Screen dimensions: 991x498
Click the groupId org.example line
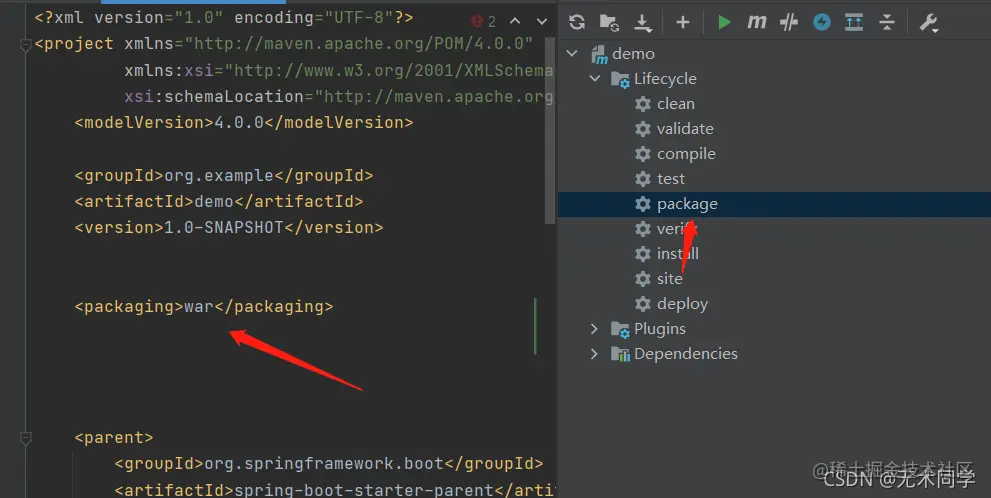coord(224,175)
